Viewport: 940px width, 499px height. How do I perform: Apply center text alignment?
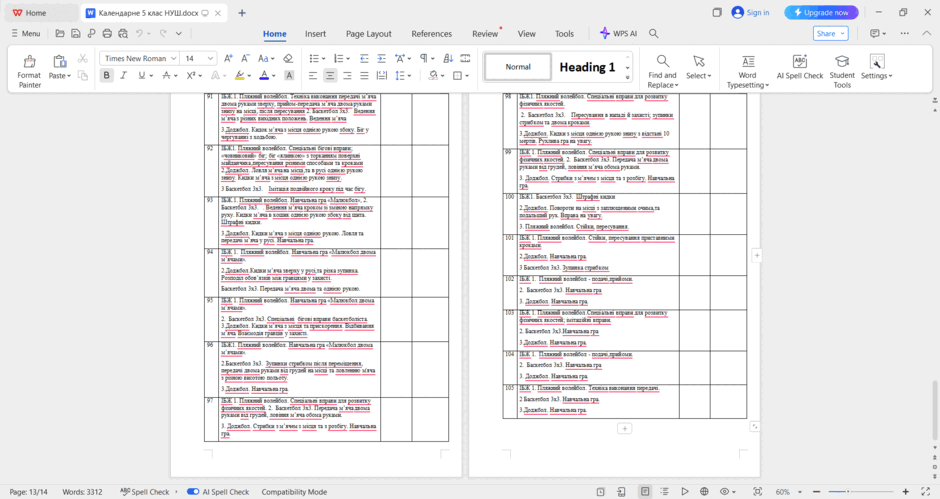(330, 76)
